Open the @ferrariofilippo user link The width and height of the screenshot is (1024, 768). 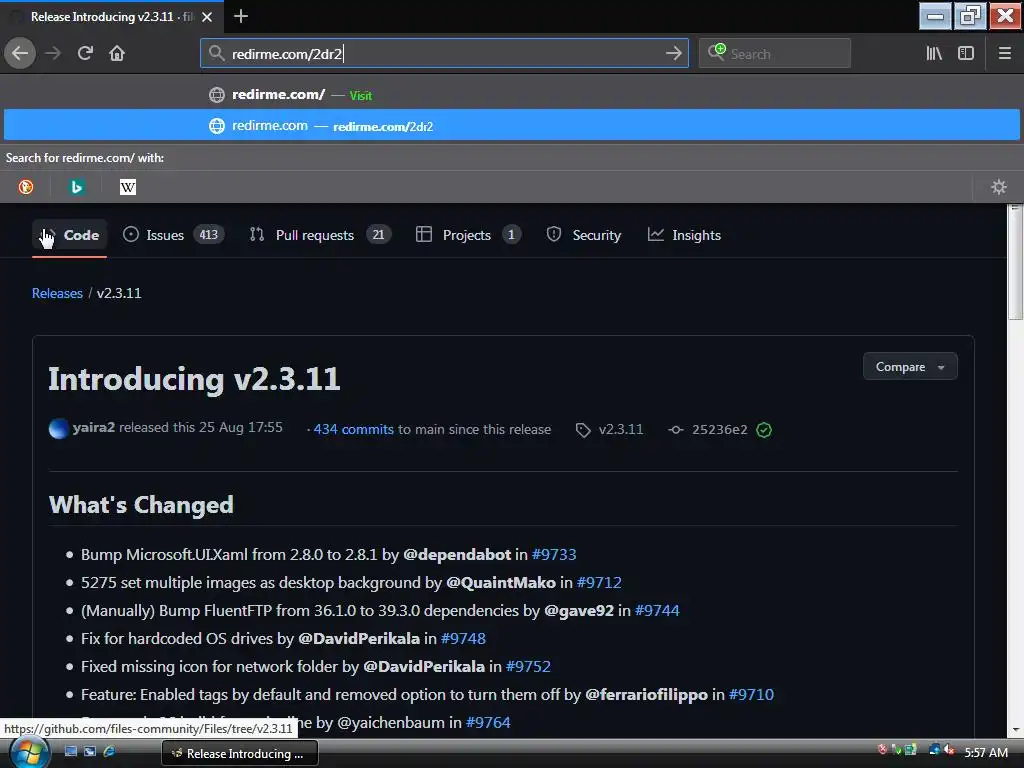coord(647,695)
